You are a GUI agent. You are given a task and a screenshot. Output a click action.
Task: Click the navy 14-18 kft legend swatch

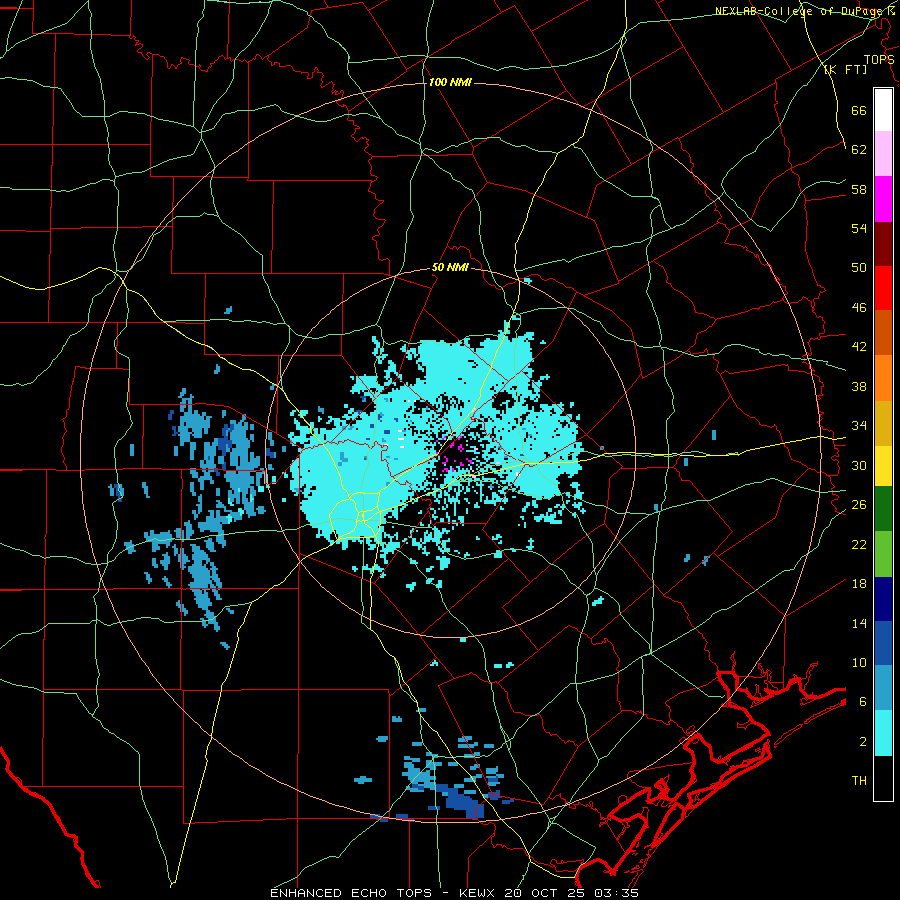tap(883, 599)
